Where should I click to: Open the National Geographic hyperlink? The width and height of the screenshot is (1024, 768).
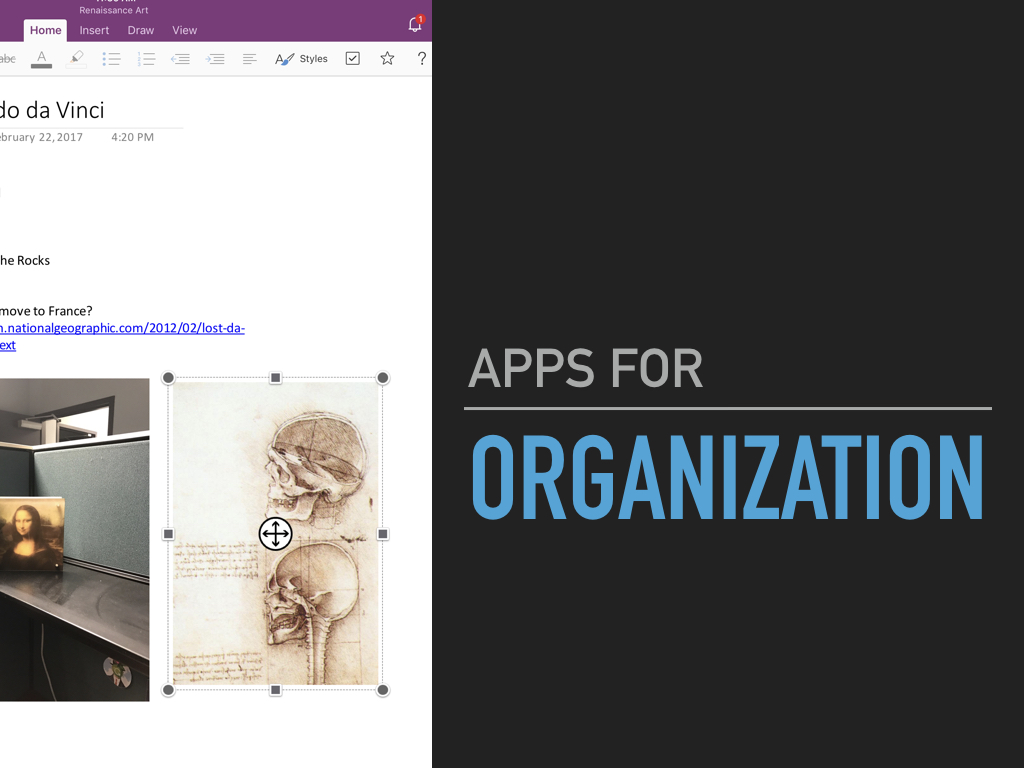122,336
